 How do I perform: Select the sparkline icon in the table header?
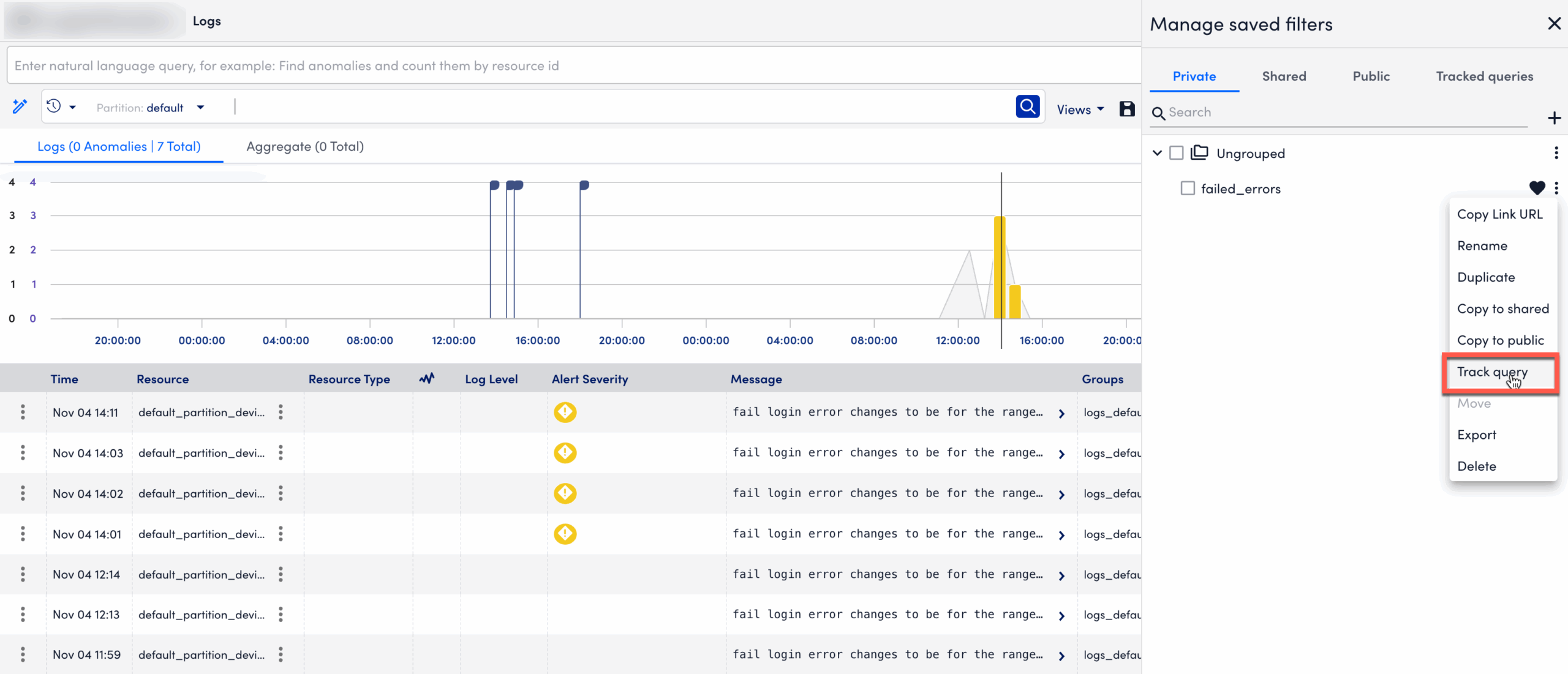427,378
